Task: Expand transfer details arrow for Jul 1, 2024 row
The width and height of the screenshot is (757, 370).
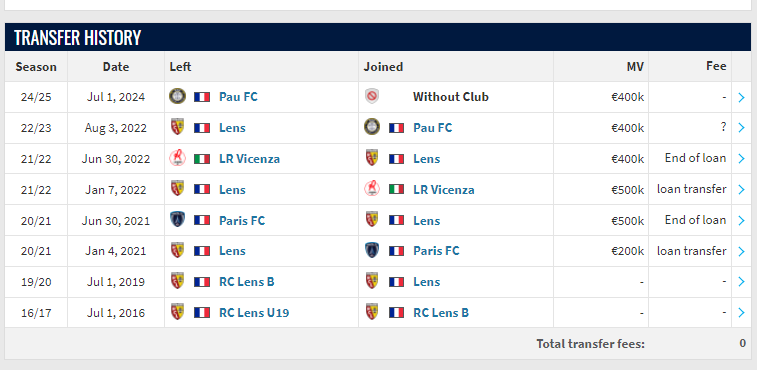Action: click(x=742, y=97)
